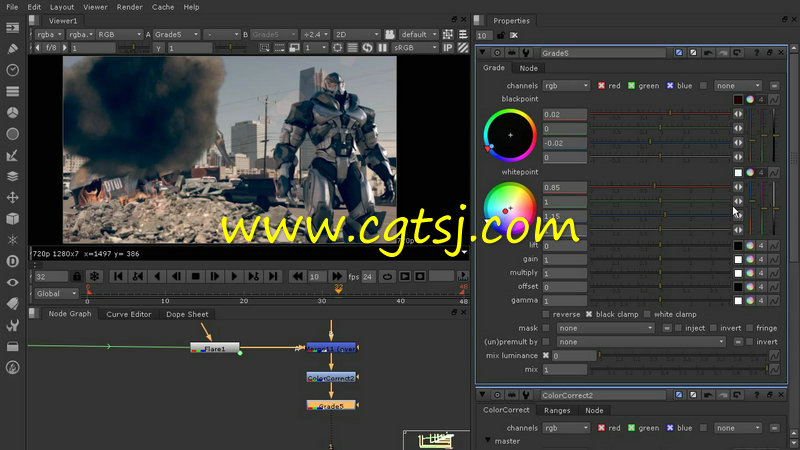This screenshot has width=800, height=450.
Task: Lock the frame range padlock icon
Action: [77, 277]
